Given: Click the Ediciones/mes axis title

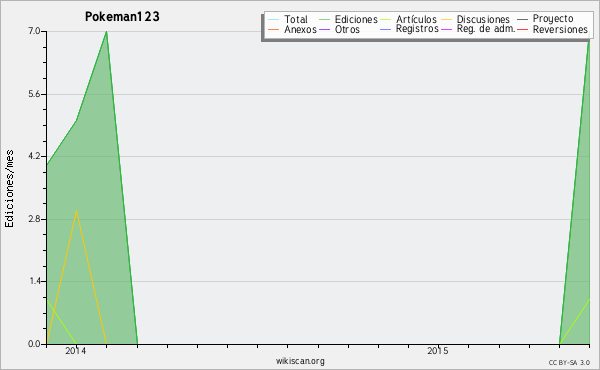Looking at the screenshot, I should pyautogui.click(x=9, y=189).
